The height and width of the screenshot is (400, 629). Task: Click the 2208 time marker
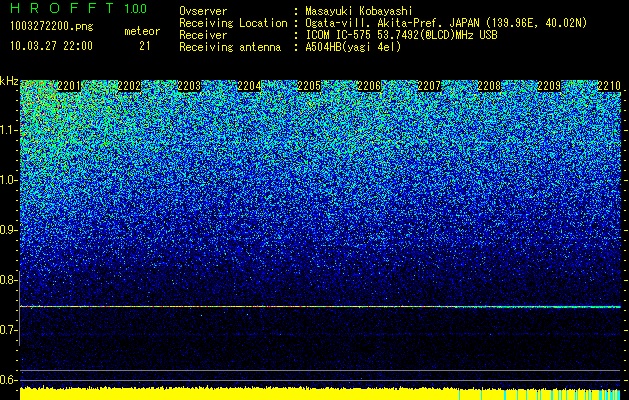pyautogui.click(x=489, y=86)
